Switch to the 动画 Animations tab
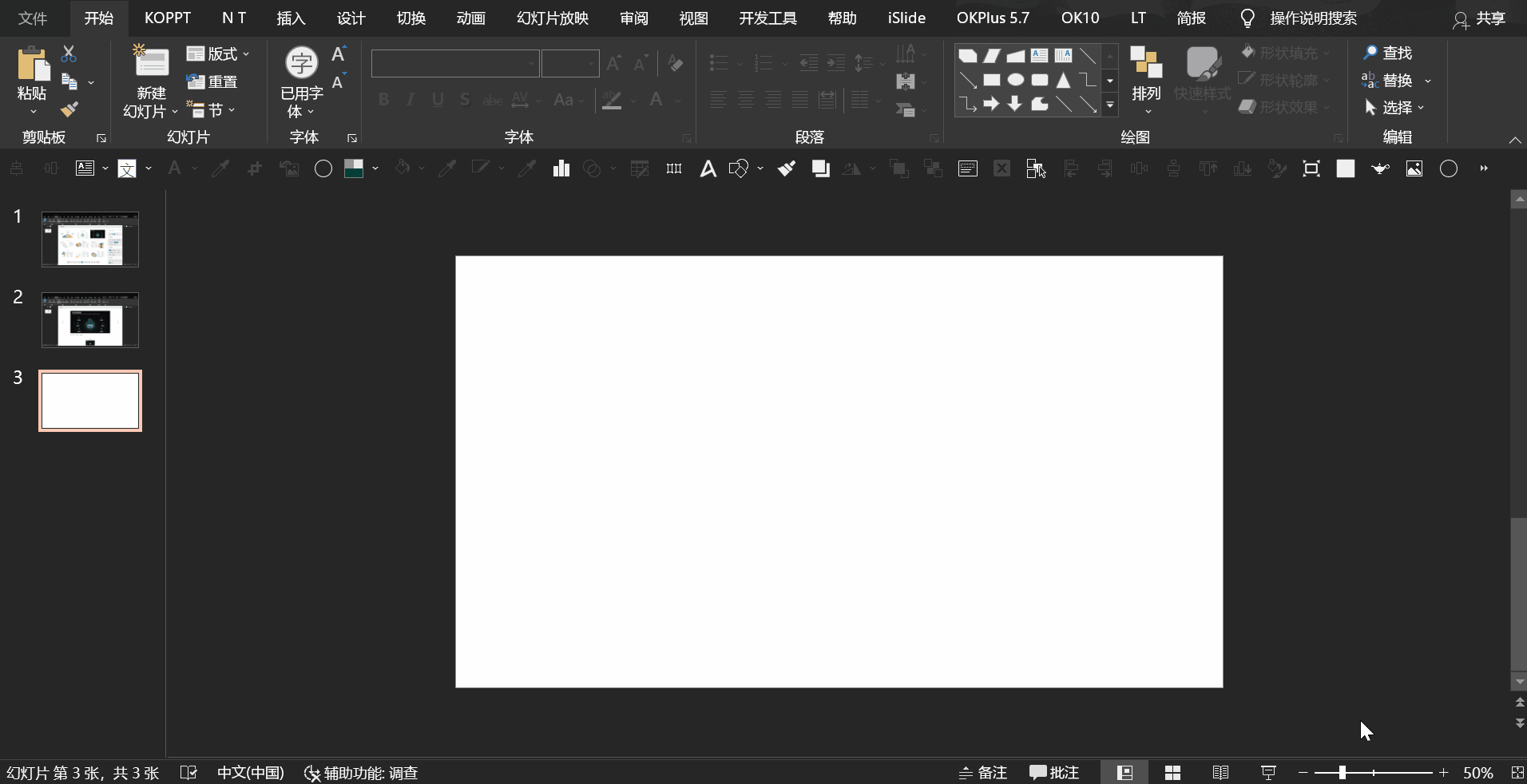Viewport: 1527px width, 784px height. (x=471, y=18)
